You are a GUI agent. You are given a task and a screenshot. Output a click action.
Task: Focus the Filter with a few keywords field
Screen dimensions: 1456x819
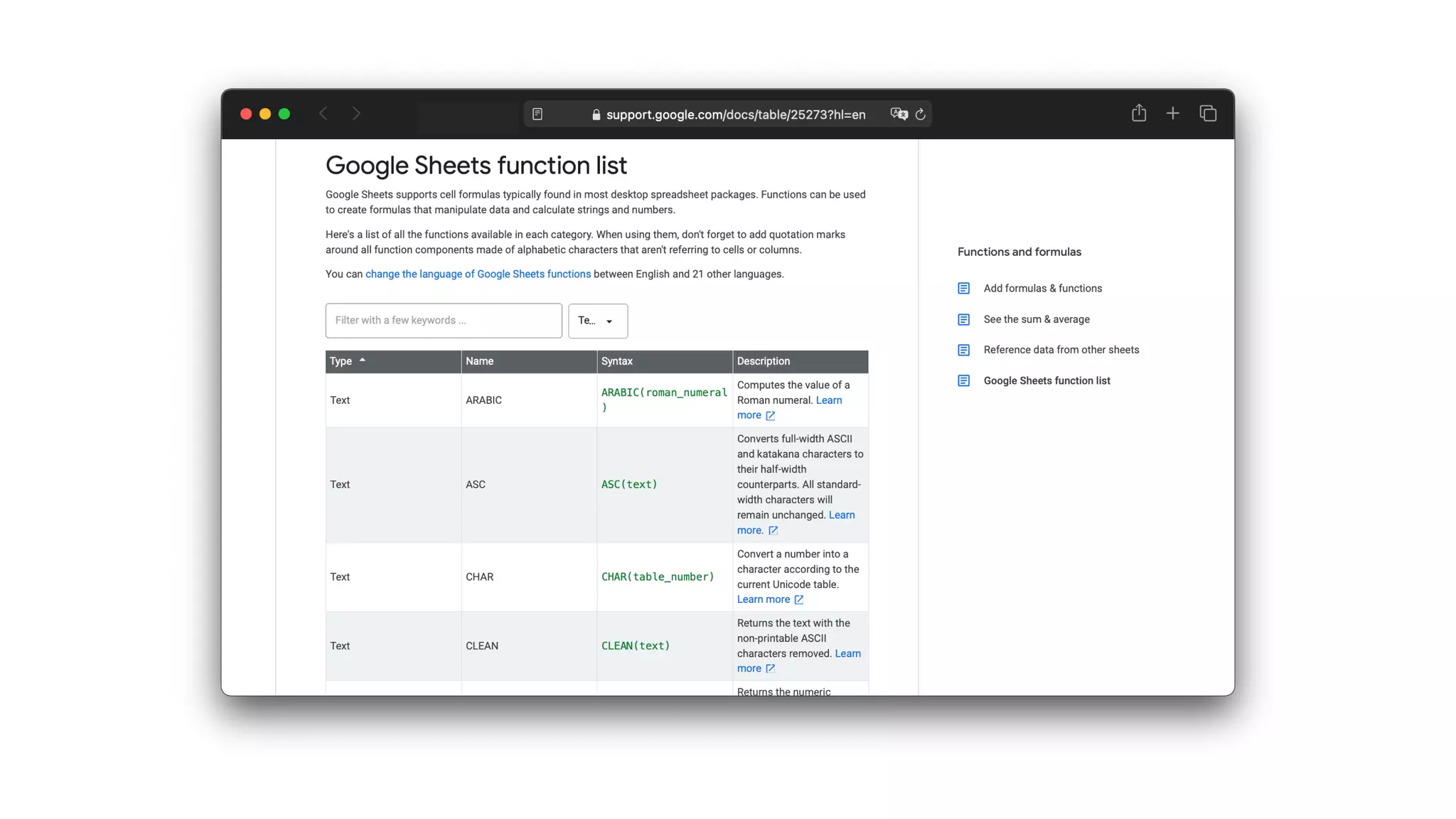coord(443,321)
